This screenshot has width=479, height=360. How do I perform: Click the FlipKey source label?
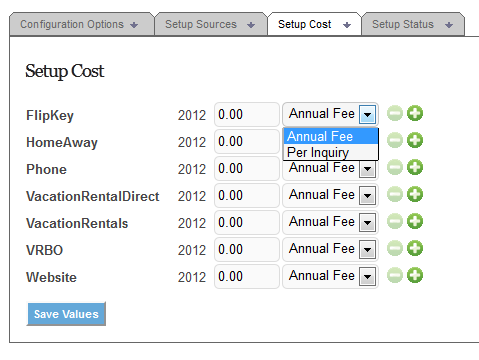click(50, 116)
